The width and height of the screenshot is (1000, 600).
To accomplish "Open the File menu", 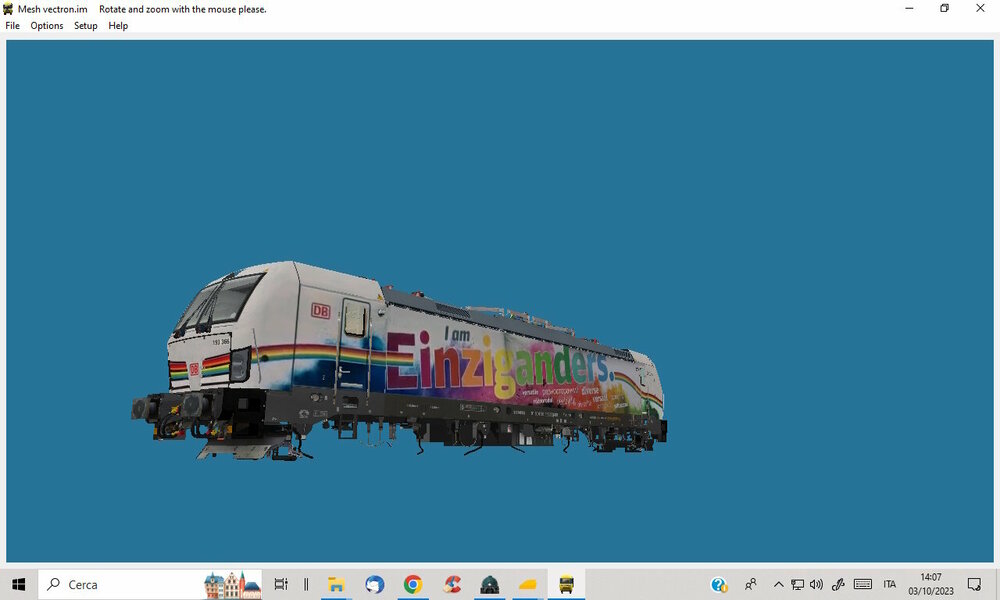I will tap(12, 26).
